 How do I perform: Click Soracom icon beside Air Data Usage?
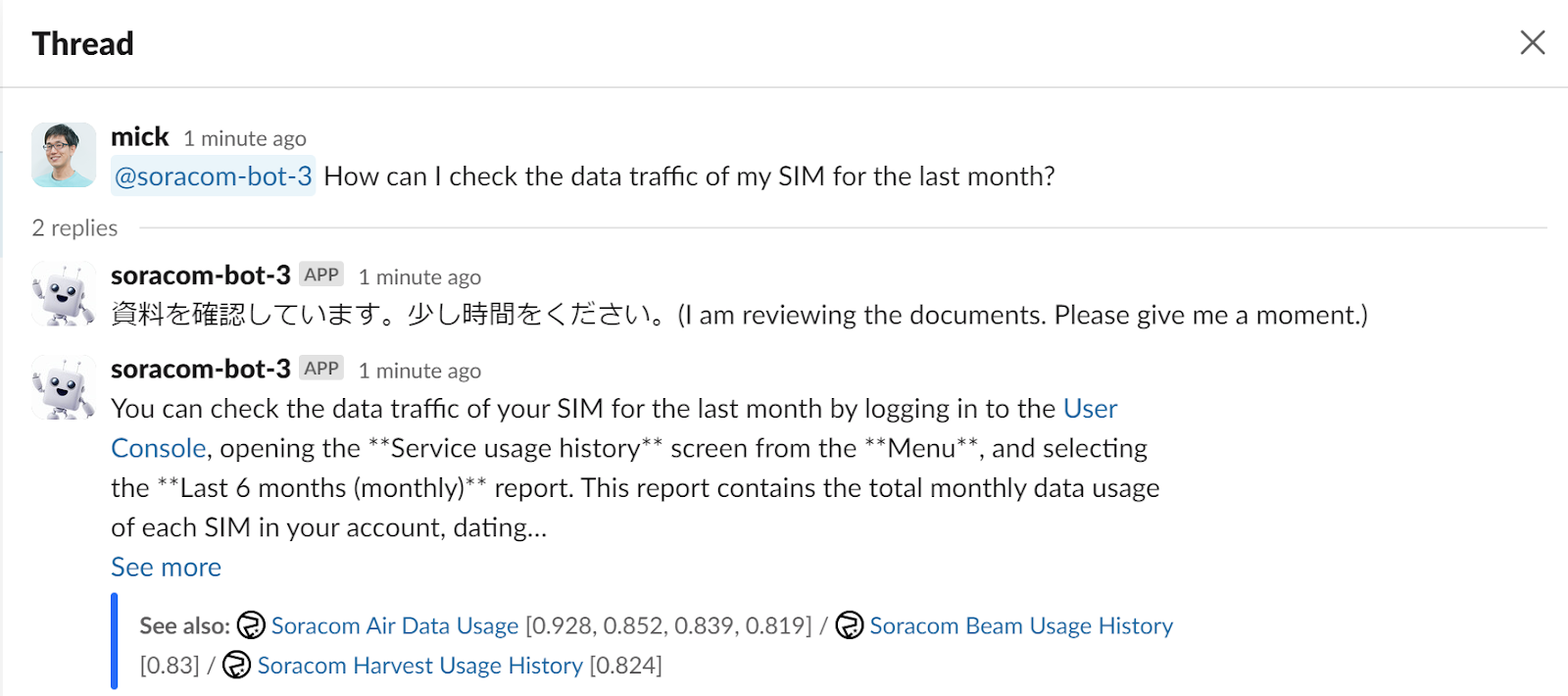pos(252,625)
